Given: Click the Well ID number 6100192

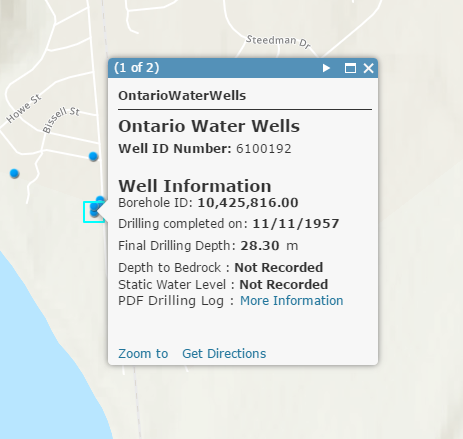Looking at the screenshot, I should point(264,149).
